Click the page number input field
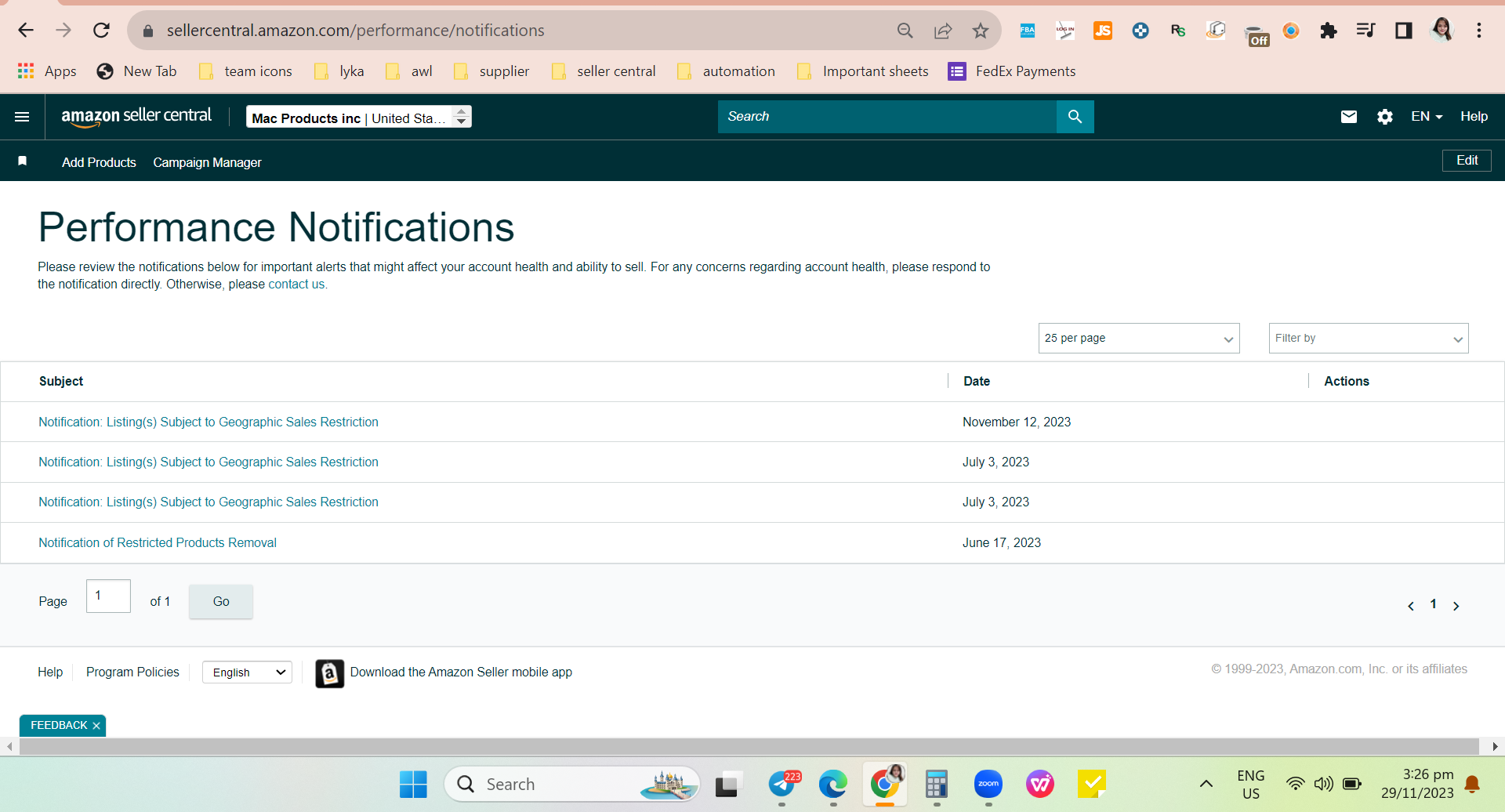This screenshot has height=812, width=1505. (x=108, y=596)
